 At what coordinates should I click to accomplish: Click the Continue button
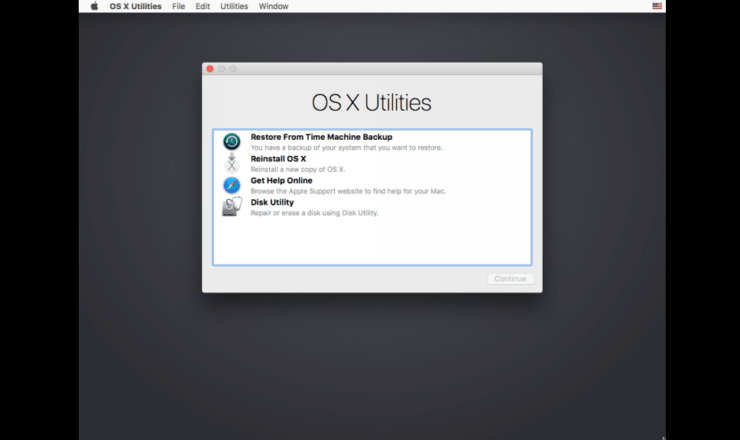tap(510, 279)
